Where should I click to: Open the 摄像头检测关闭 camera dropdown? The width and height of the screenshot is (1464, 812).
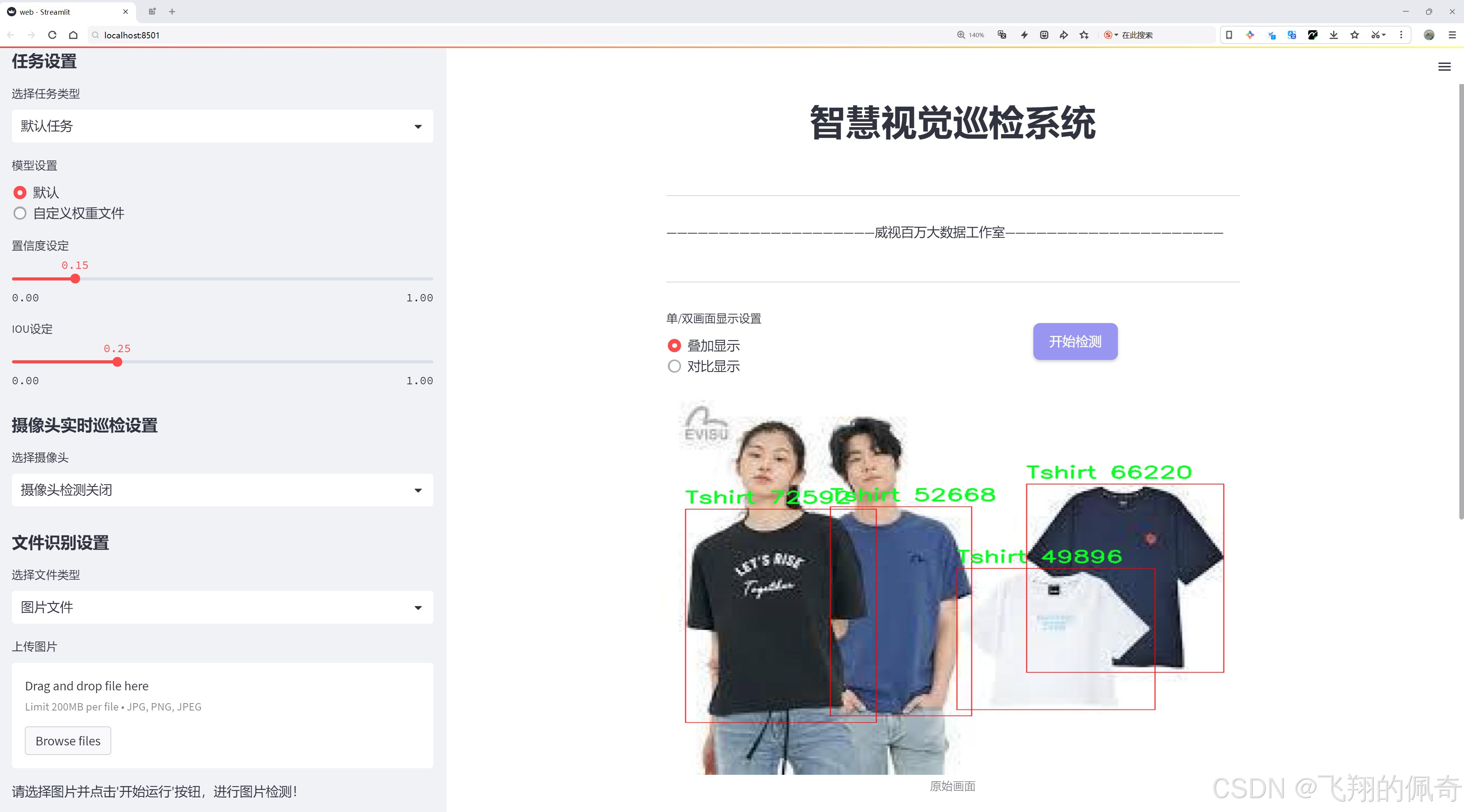click(x=222, y=489)
